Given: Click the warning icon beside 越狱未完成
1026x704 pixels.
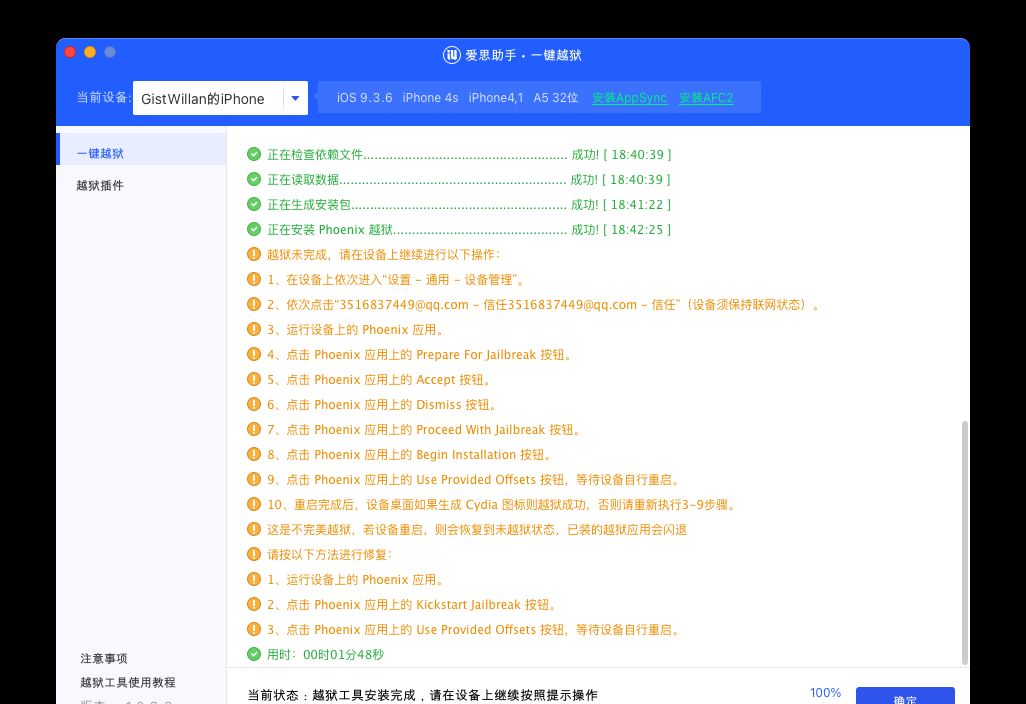Looking at the screenshot, I should (254, 254).
